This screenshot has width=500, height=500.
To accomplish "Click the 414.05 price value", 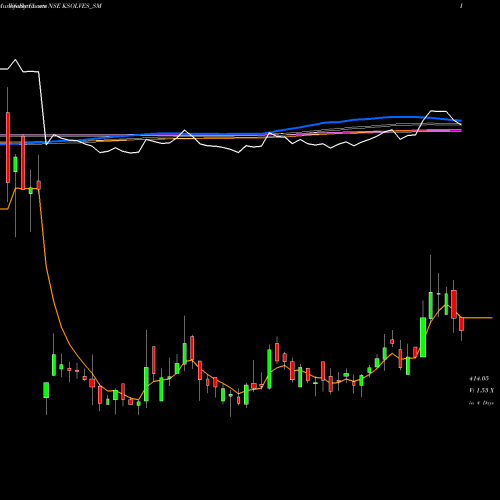I will [x=479, y=378].
